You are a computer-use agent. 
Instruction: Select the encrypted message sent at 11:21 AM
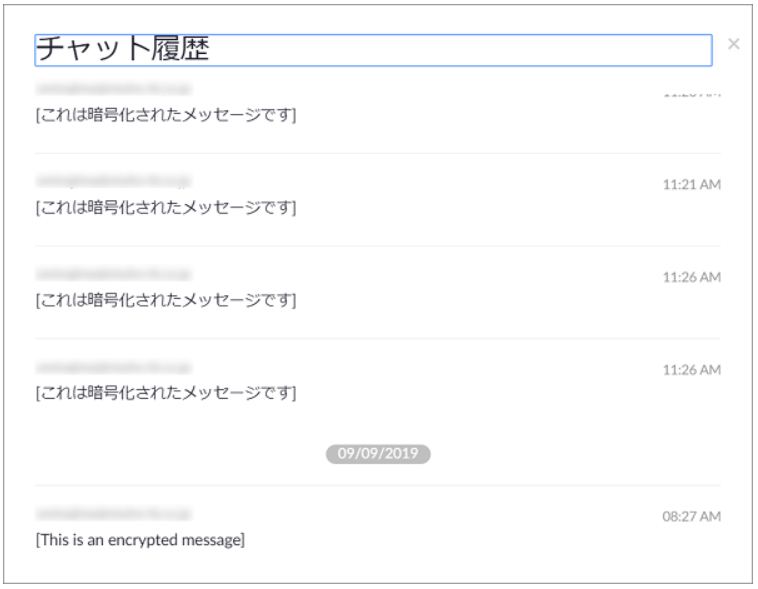pyautogui.click(x=166, y=207)
